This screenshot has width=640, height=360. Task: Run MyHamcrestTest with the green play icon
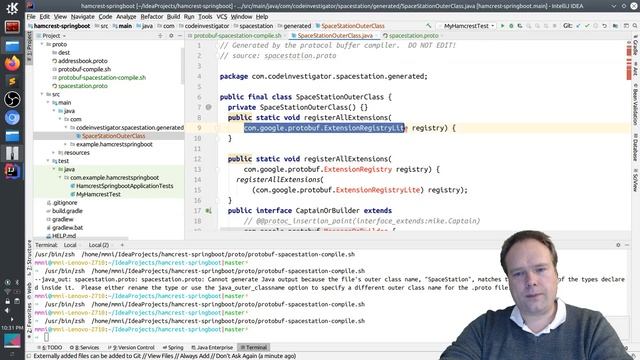click(502, 26)
